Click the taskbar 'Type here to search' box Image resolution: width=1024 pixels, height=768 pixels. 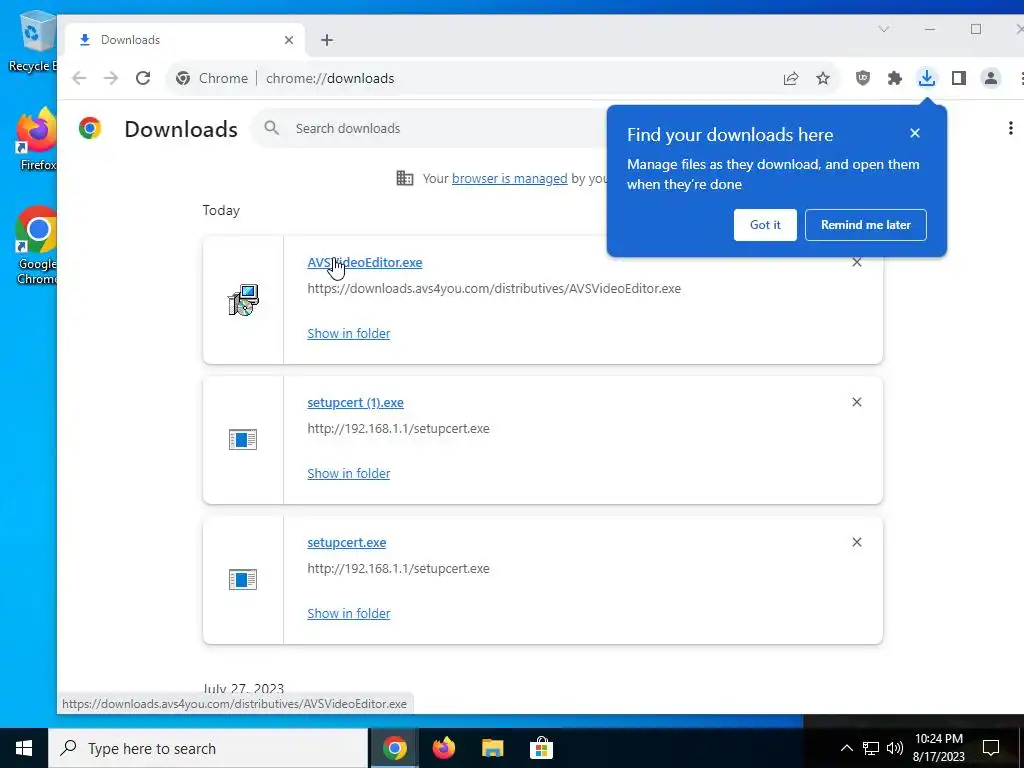point(208,748)
